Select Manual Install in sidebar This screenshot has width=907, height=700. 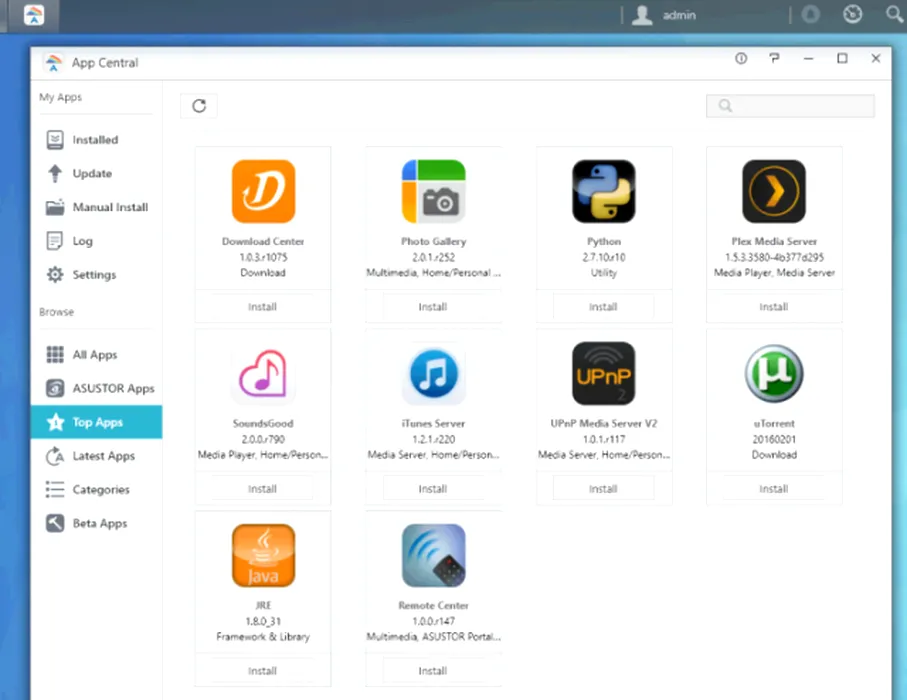pyautogui.click(x=96, y=207)
